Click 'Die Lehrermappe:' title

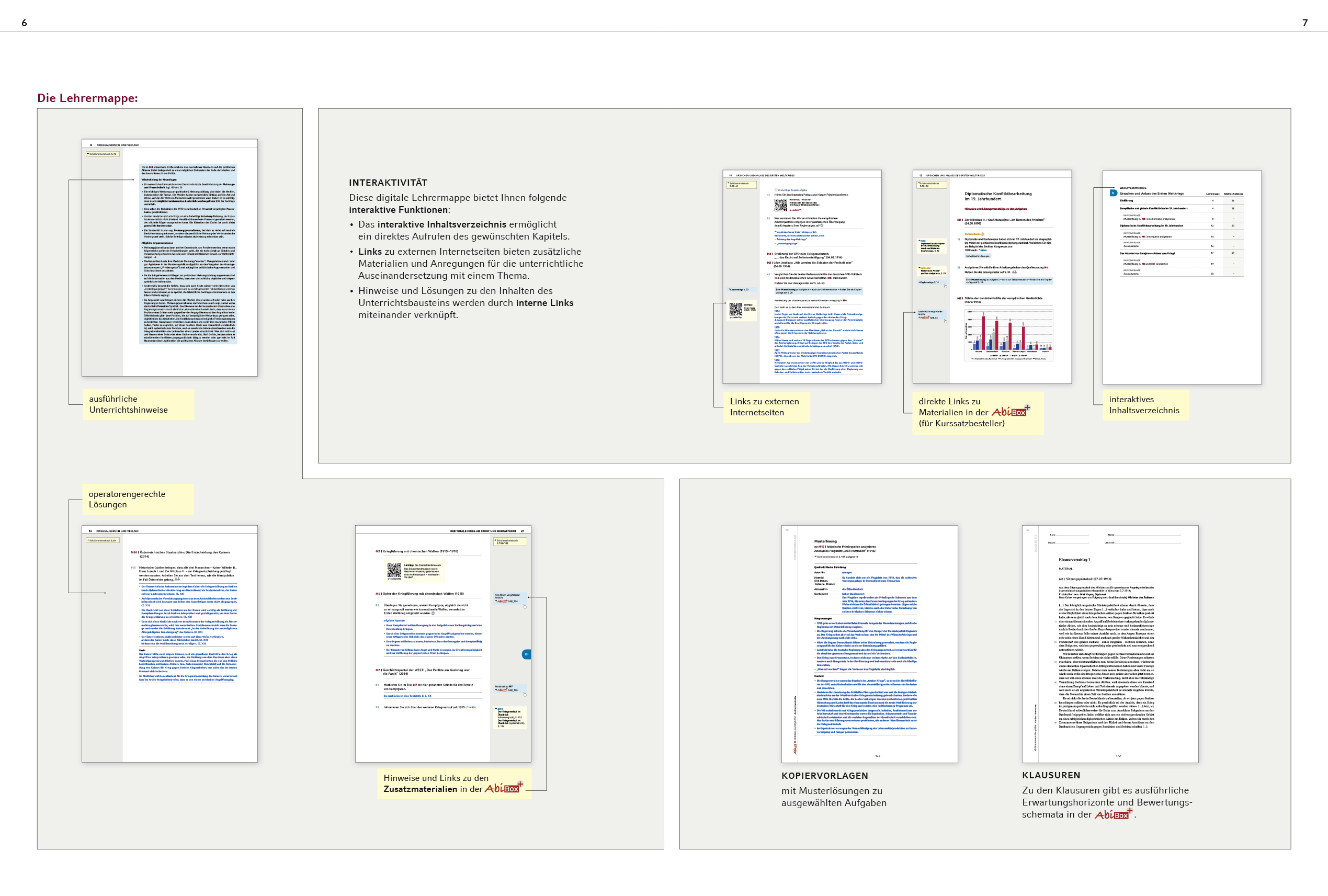tap(87, 98)
